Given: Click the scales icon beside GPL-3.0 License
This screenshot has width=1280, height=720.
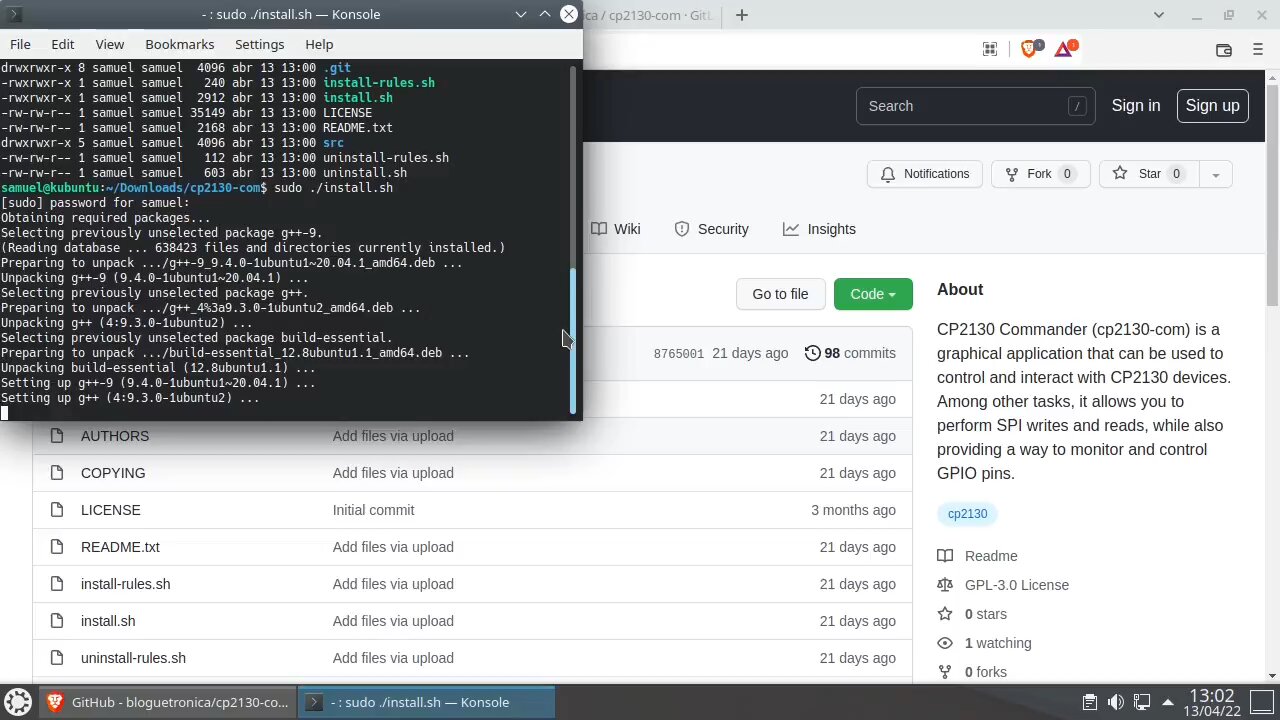Looking at the screenshot, I should point(945,585).
